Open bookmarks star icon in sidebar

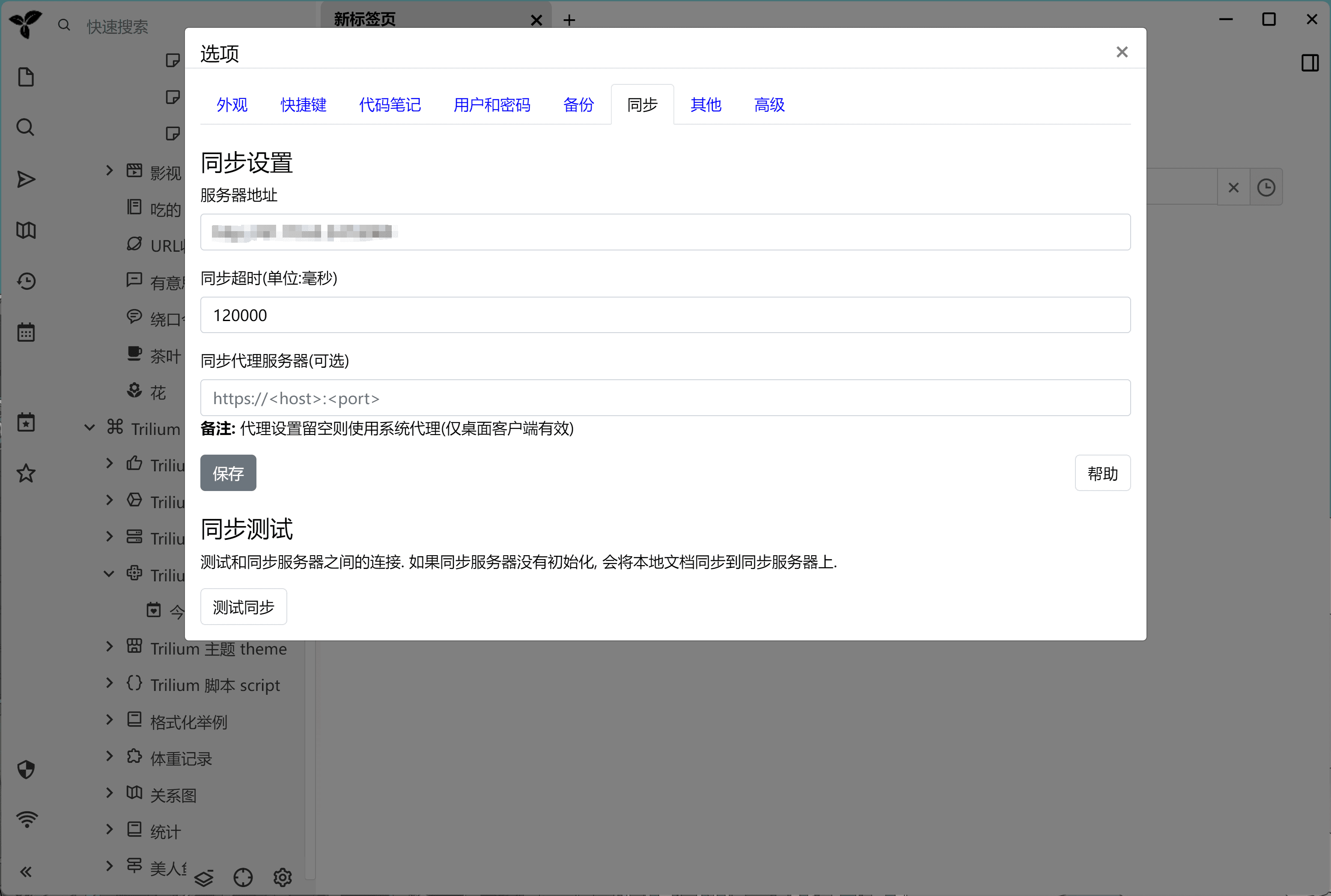[x=26, y=473]
